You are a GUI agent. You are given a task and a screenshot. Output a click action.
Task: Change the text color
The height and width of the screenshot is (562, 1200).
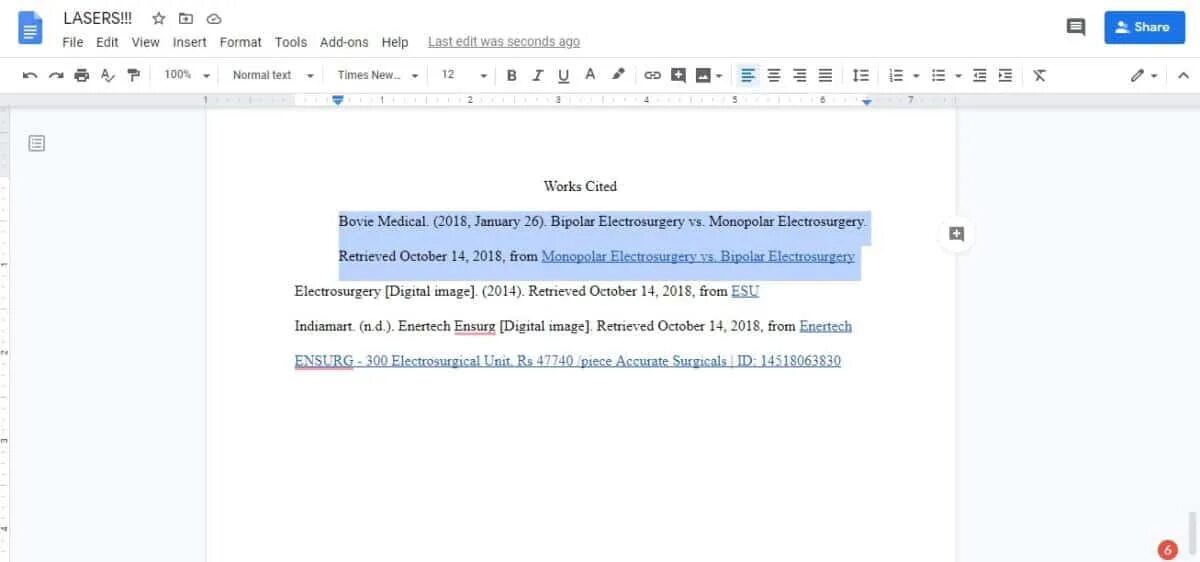point(590,75)
